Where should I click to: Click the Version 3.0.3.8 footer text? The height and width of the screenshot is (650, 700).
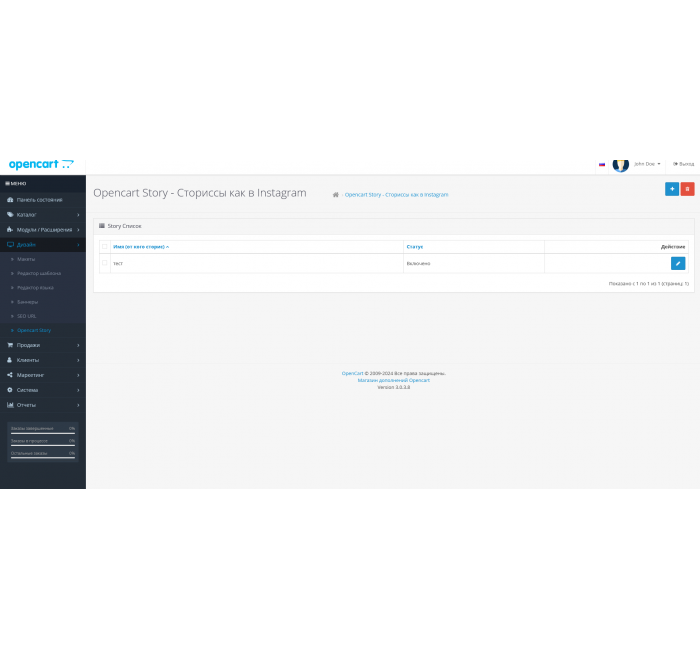[x=394, y=387]
